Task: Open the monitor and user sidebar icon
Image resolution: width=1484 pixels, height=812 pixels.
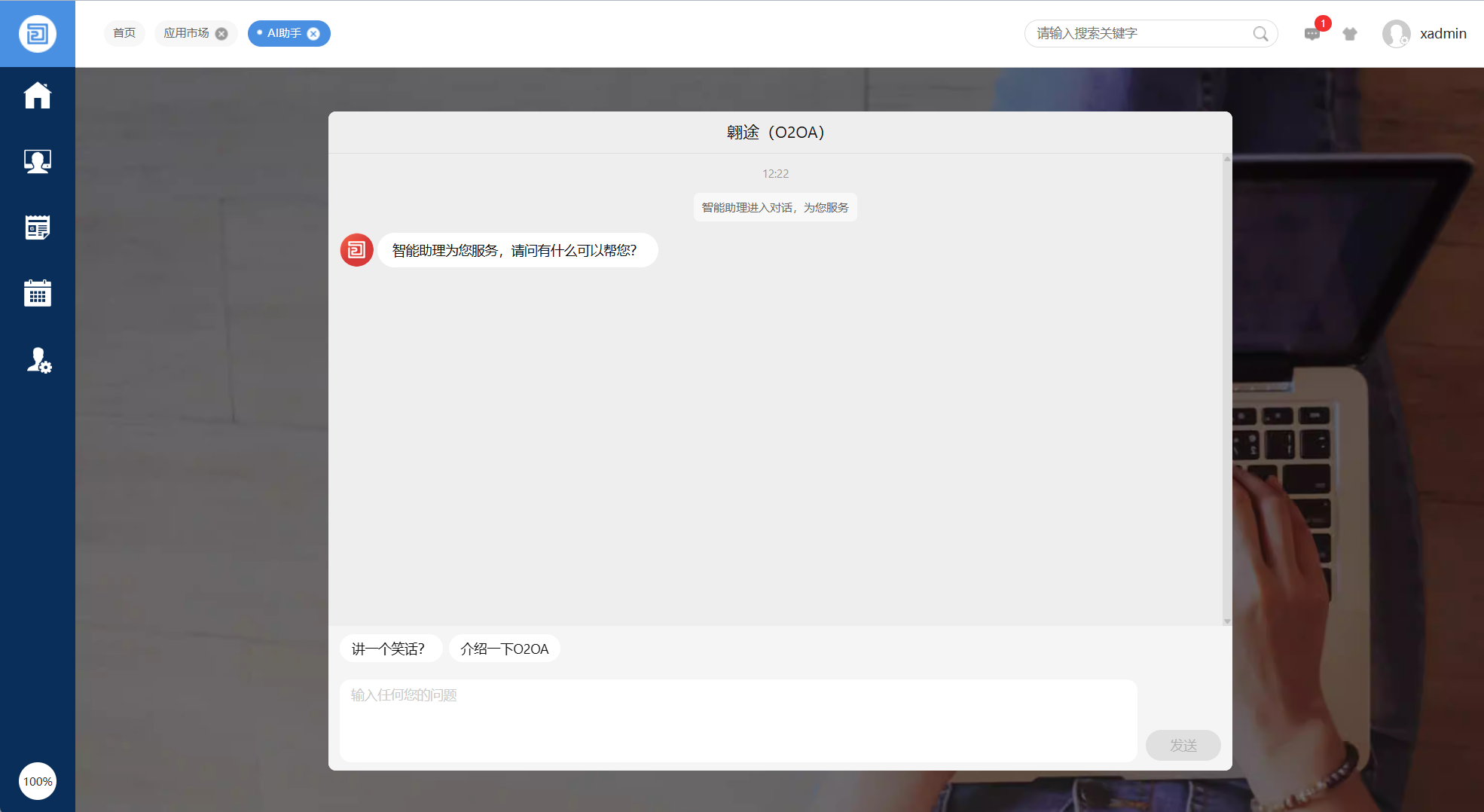Action: 37,161
